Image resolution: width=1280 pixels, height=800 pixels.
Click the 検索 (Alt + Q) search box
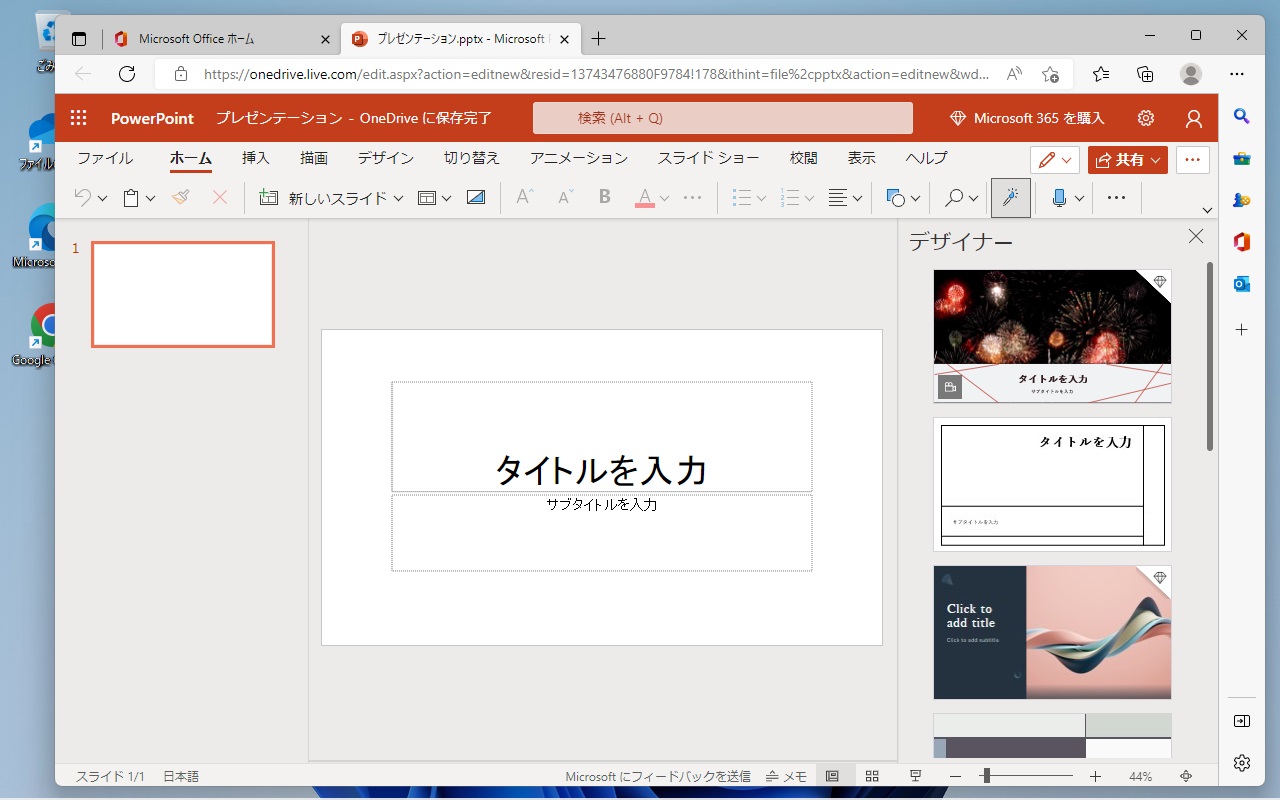pos(723,118)
